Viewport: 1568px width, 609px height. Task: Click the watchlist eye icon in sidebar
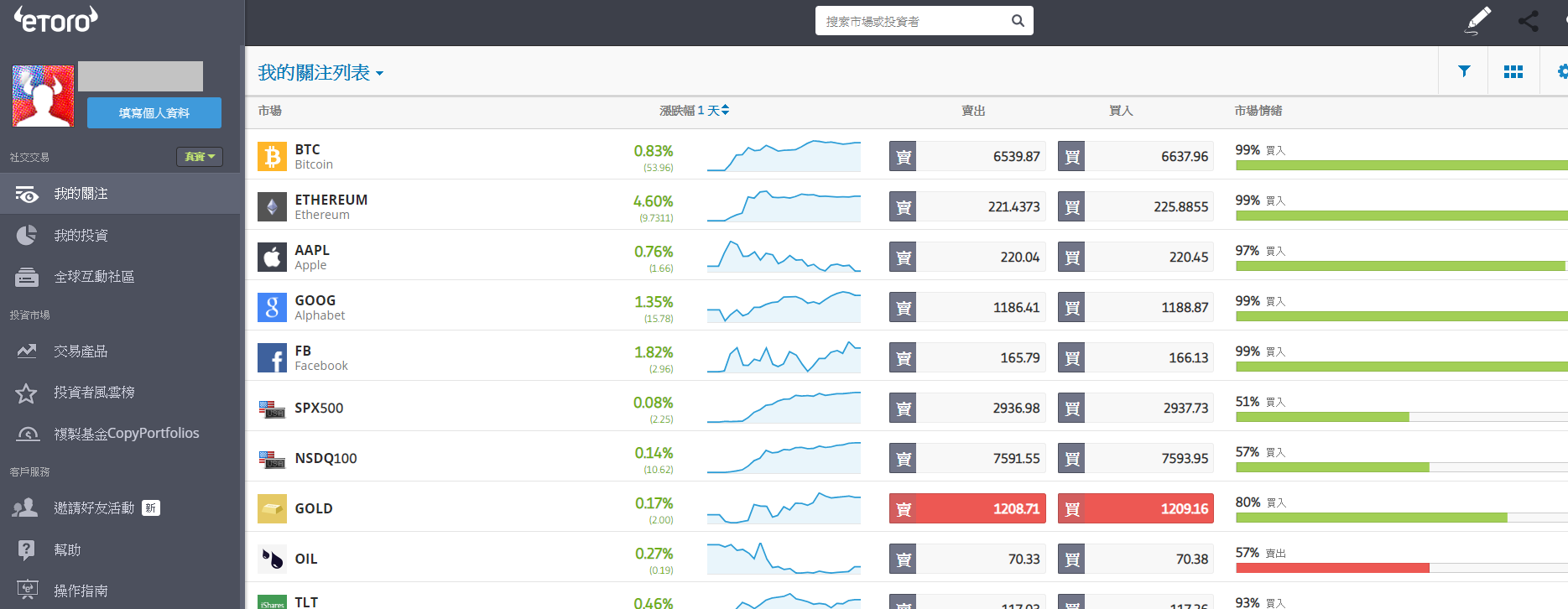27,195
